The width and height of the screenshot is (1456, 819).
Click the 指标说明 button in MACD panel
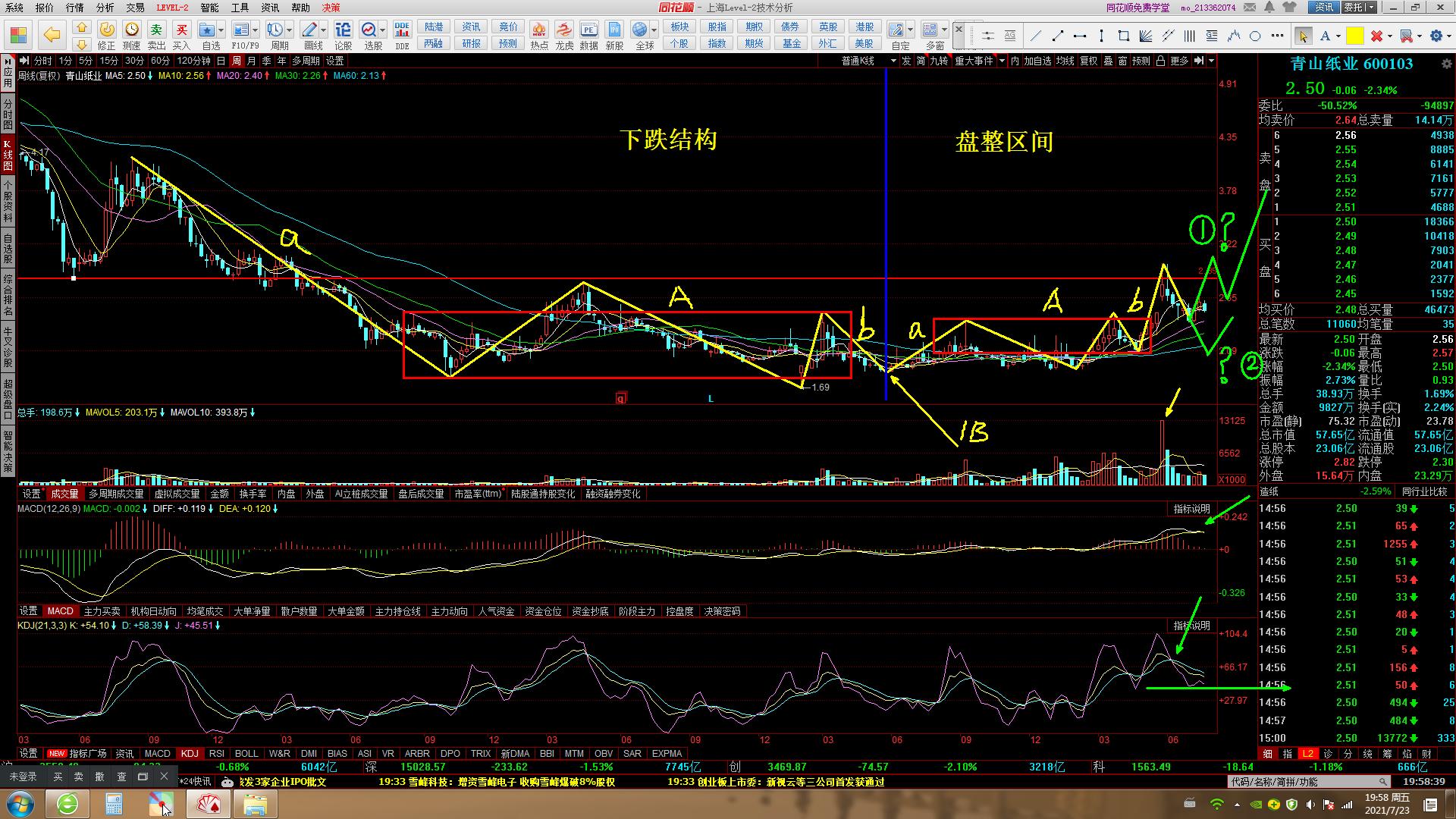click(x=1191, y=509)
